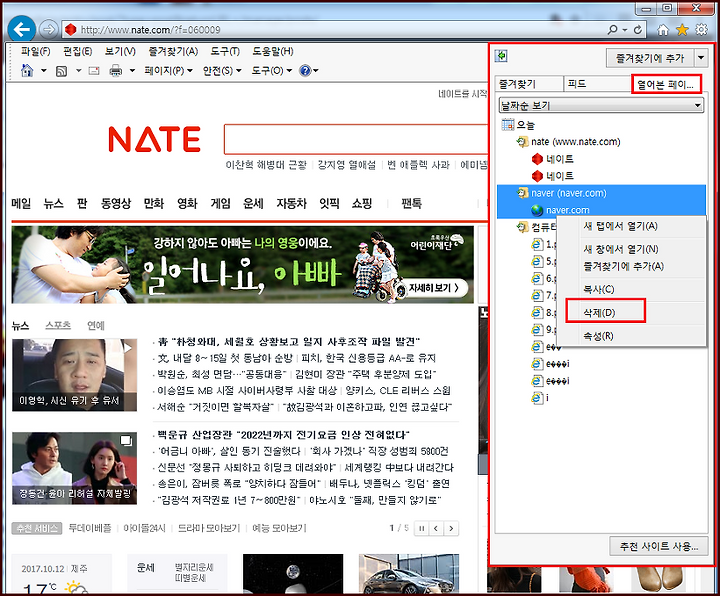Choose 삭제(D) in the context menu
This screenshot has width=720, height=596.
pyautogui.click(x=599, y=313)
